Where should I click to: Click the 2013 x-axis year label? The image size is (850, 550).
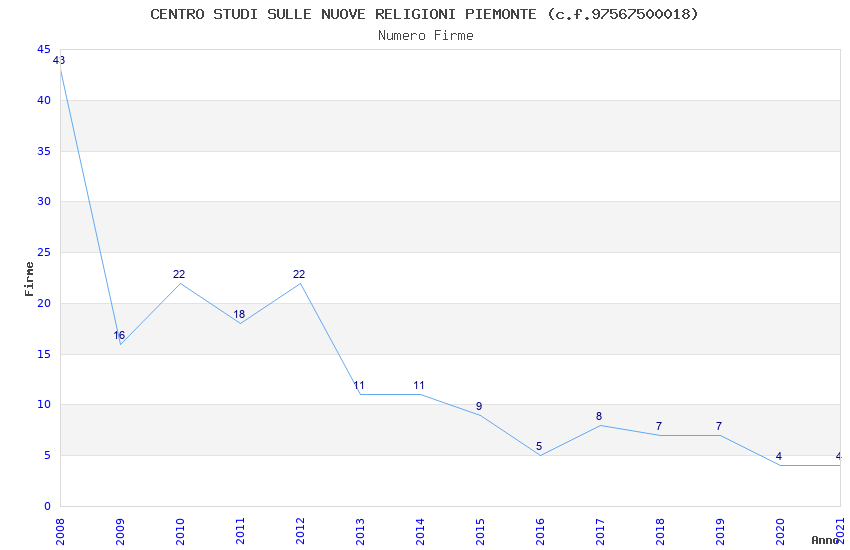[360, 531]
